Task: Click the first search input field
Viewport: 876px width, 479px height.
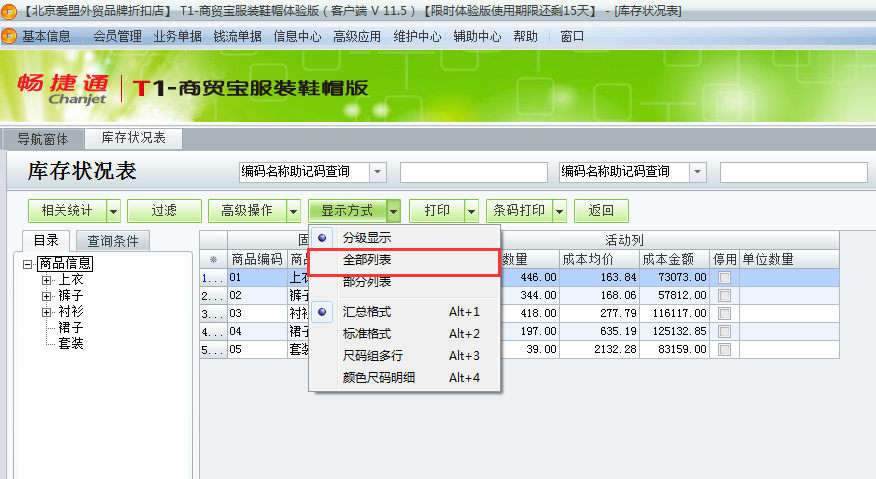Action: point(474,172)
